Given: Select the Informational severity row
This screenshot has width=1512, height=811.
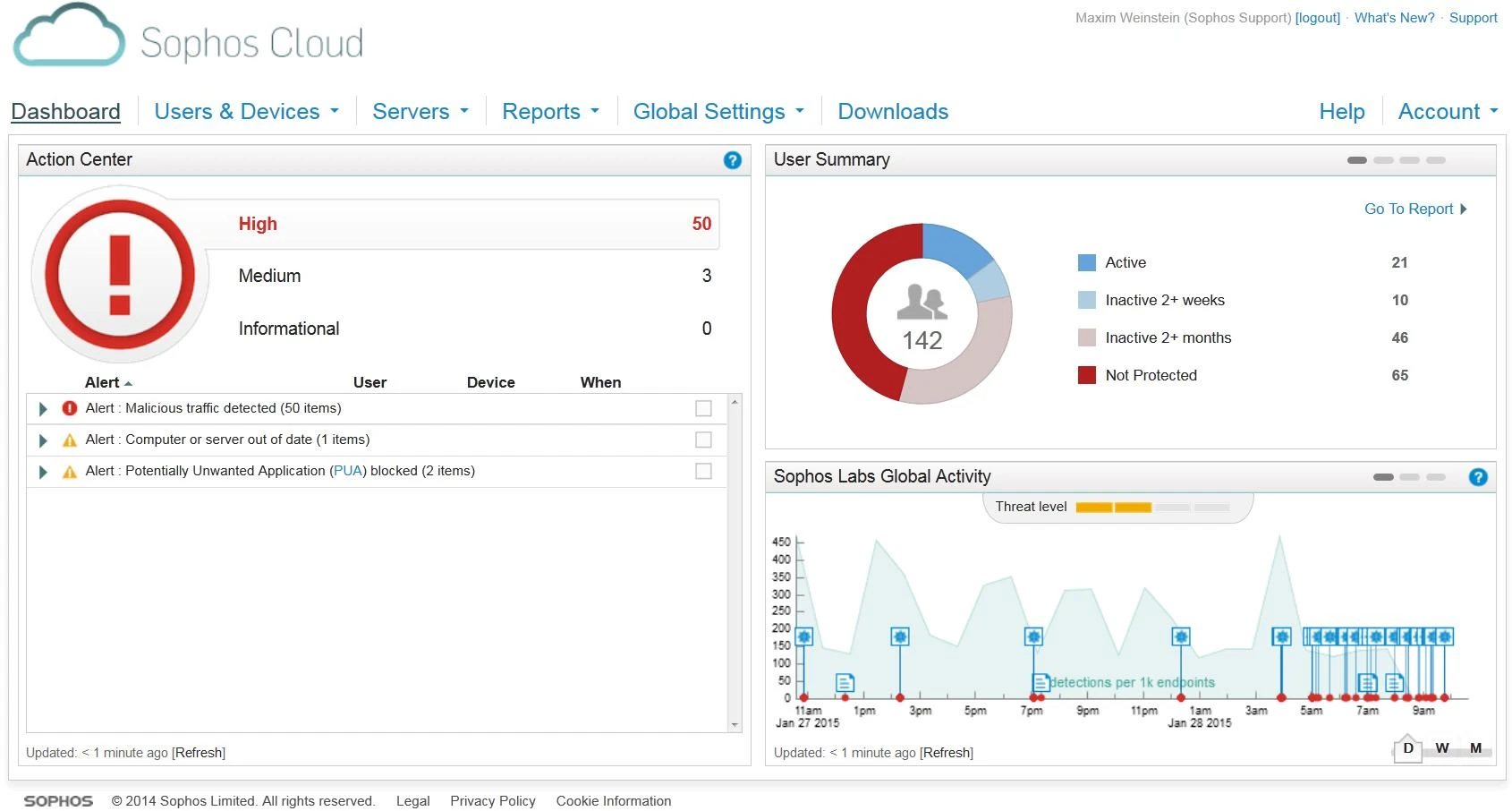Looking at the screenshot, I should [x=474, y=329].
